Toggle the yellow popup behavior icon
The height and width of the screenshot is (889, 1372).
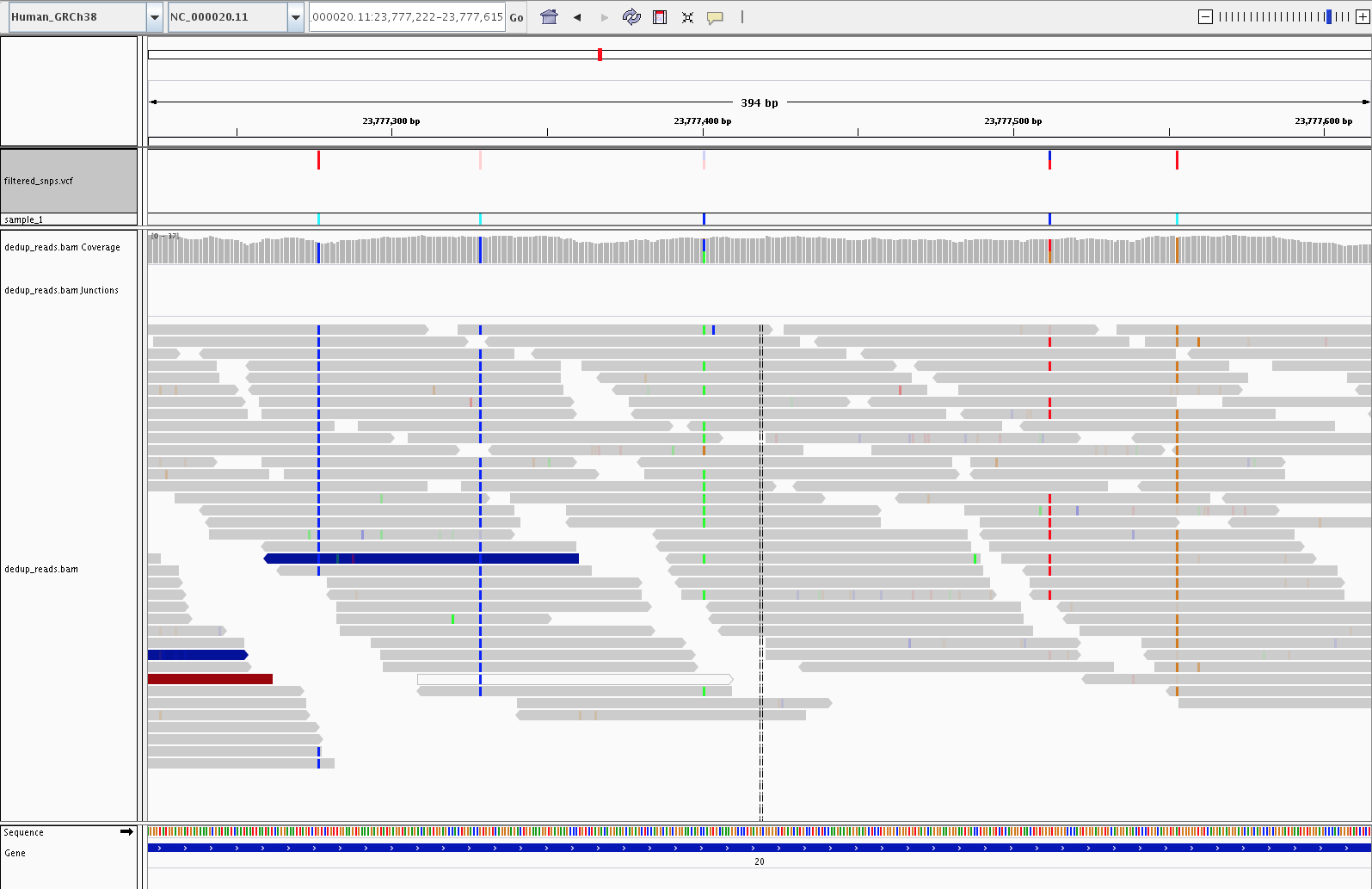[715, 17]
